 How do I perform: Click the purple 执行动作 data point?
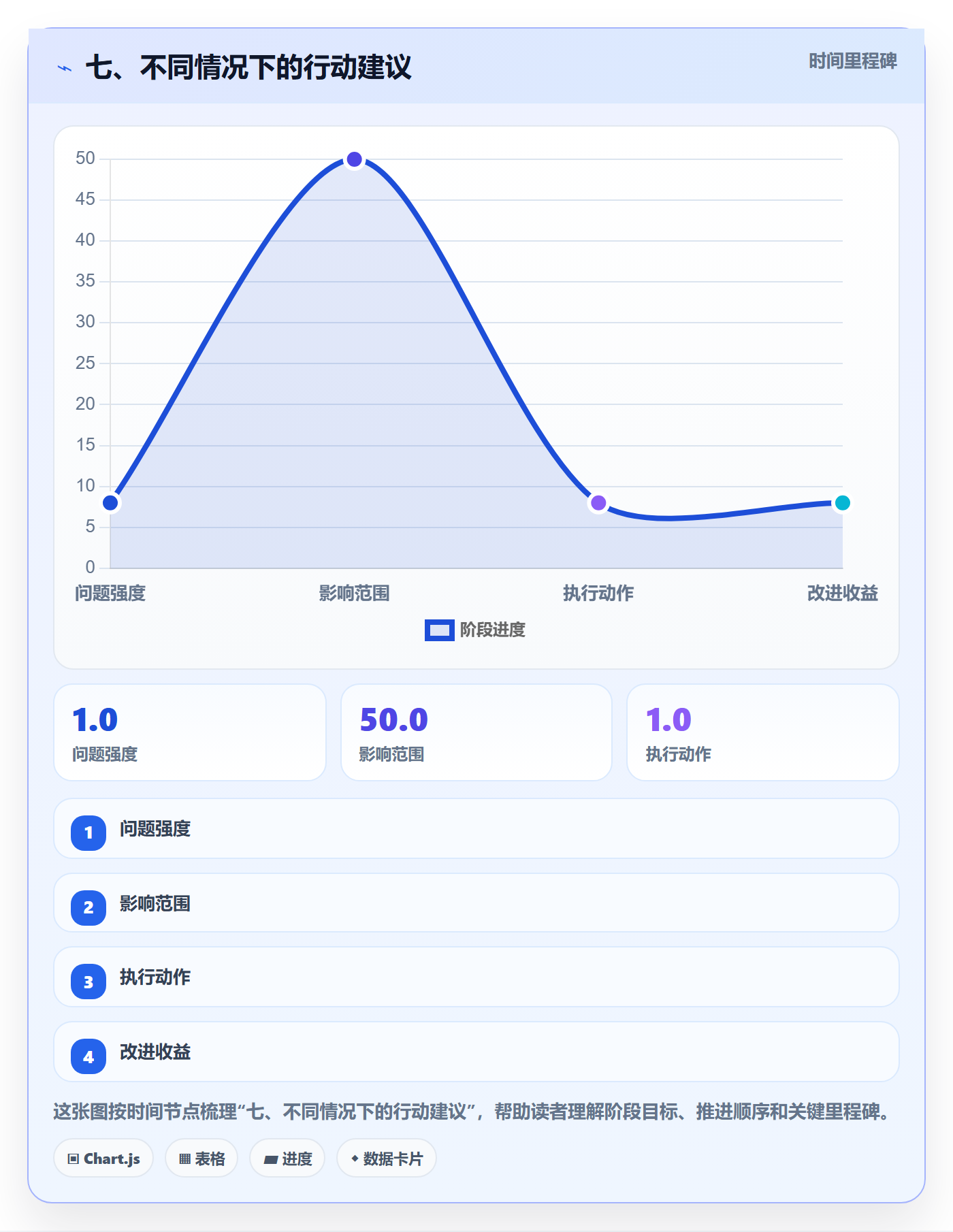598,503
